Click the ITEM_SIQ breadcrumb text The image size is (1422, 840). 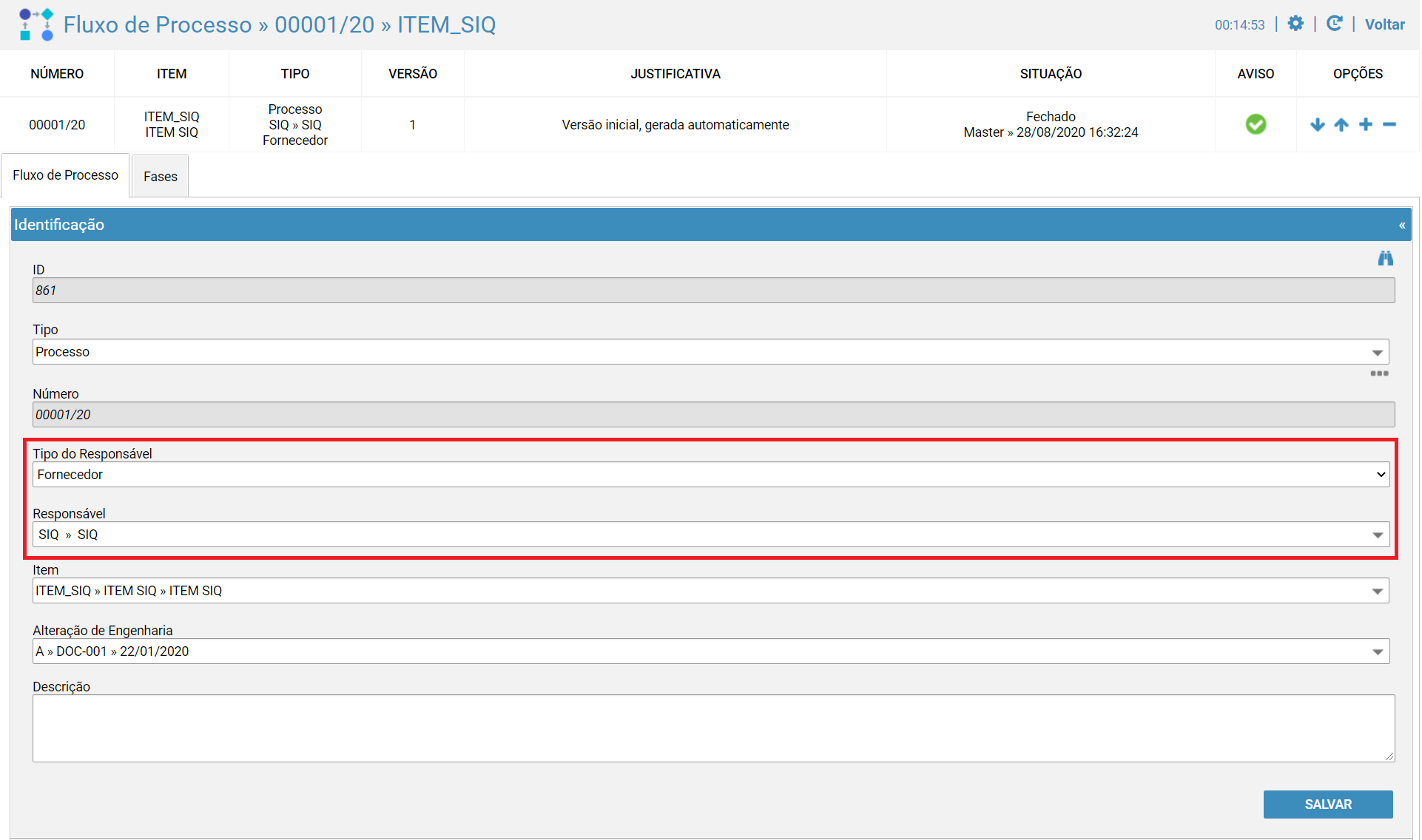[x=447, y=25]
